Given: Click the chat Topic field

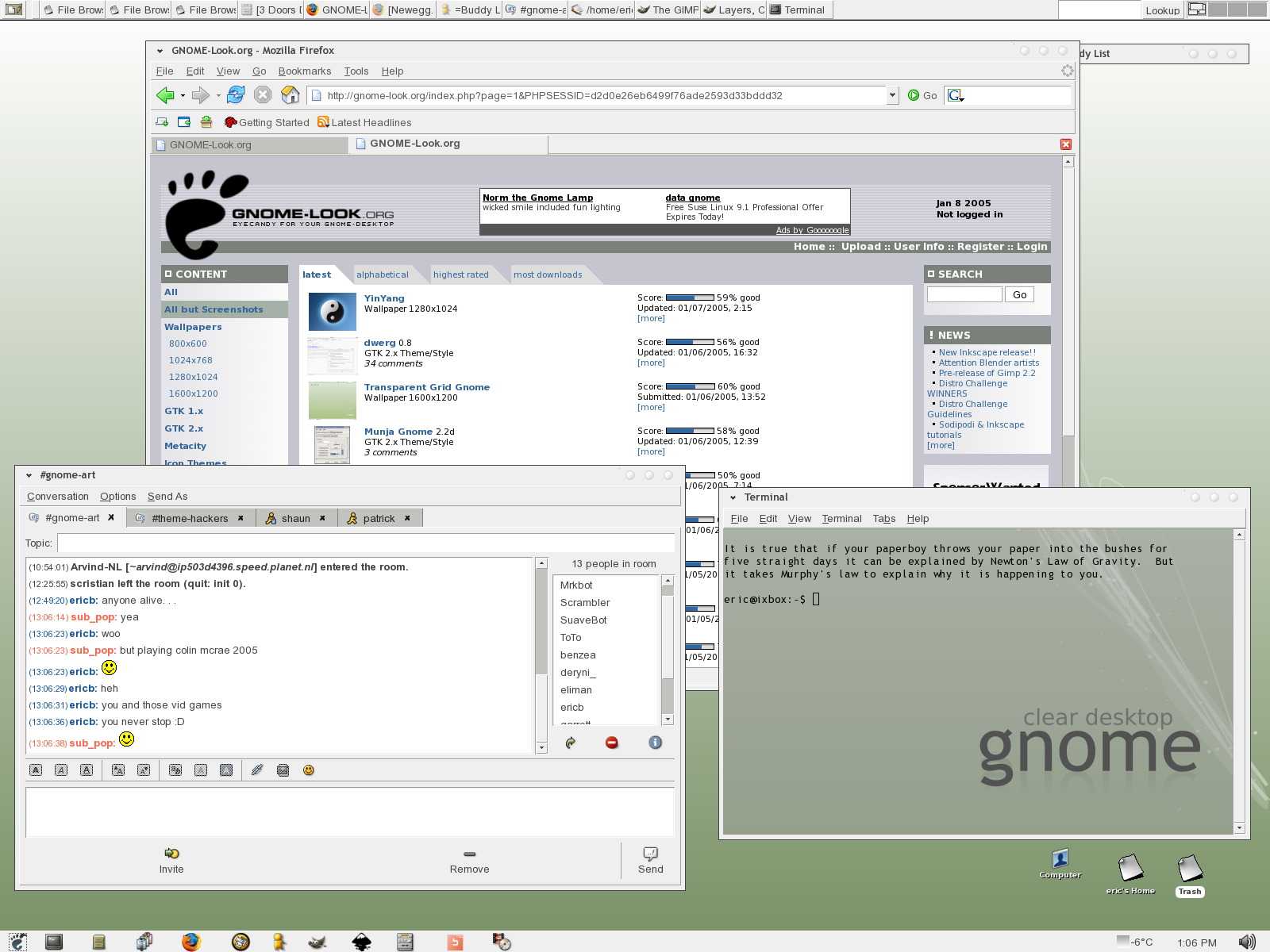Looking at the screenshot, I should point(366,543).
